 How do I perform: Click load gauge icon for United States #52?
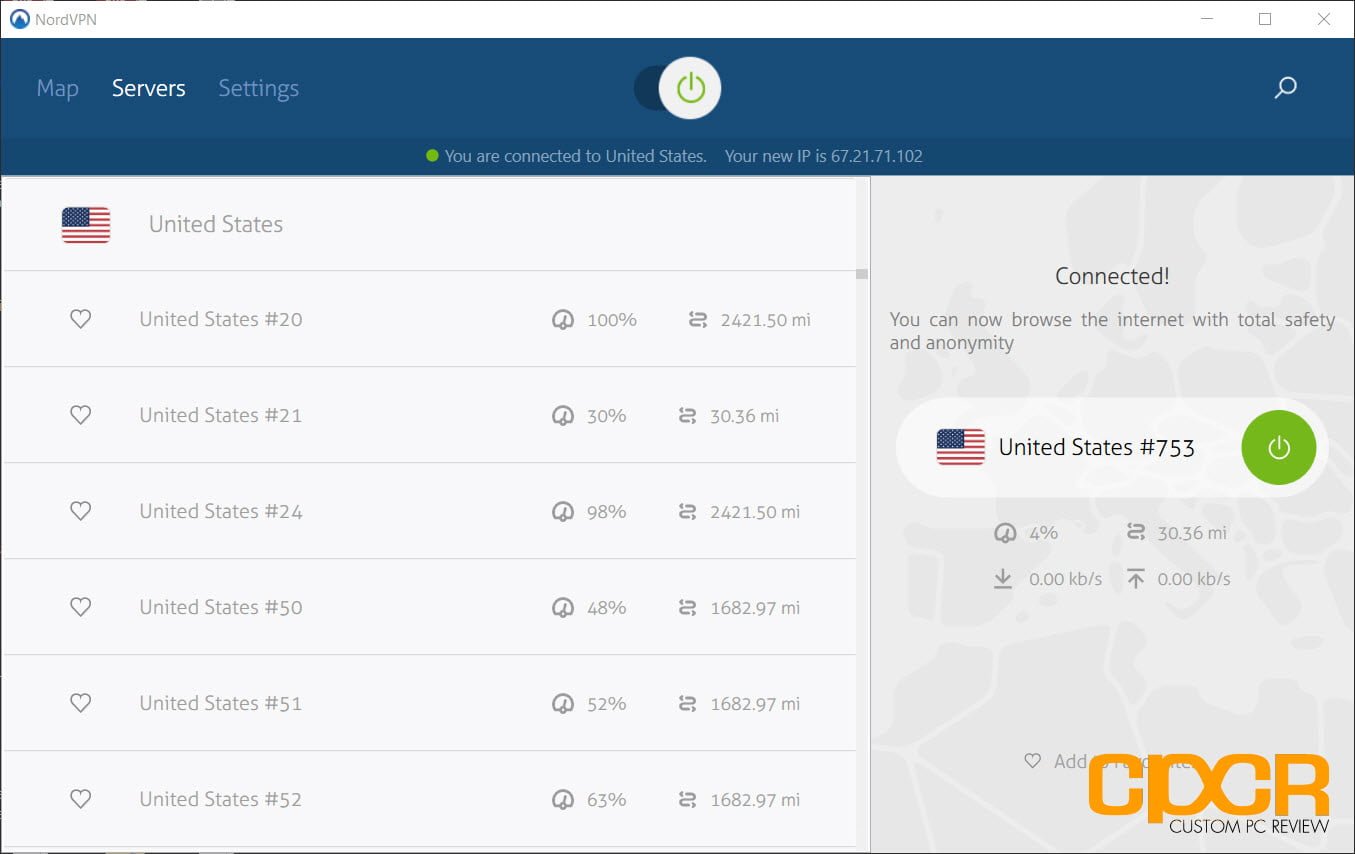pos(563,800)
